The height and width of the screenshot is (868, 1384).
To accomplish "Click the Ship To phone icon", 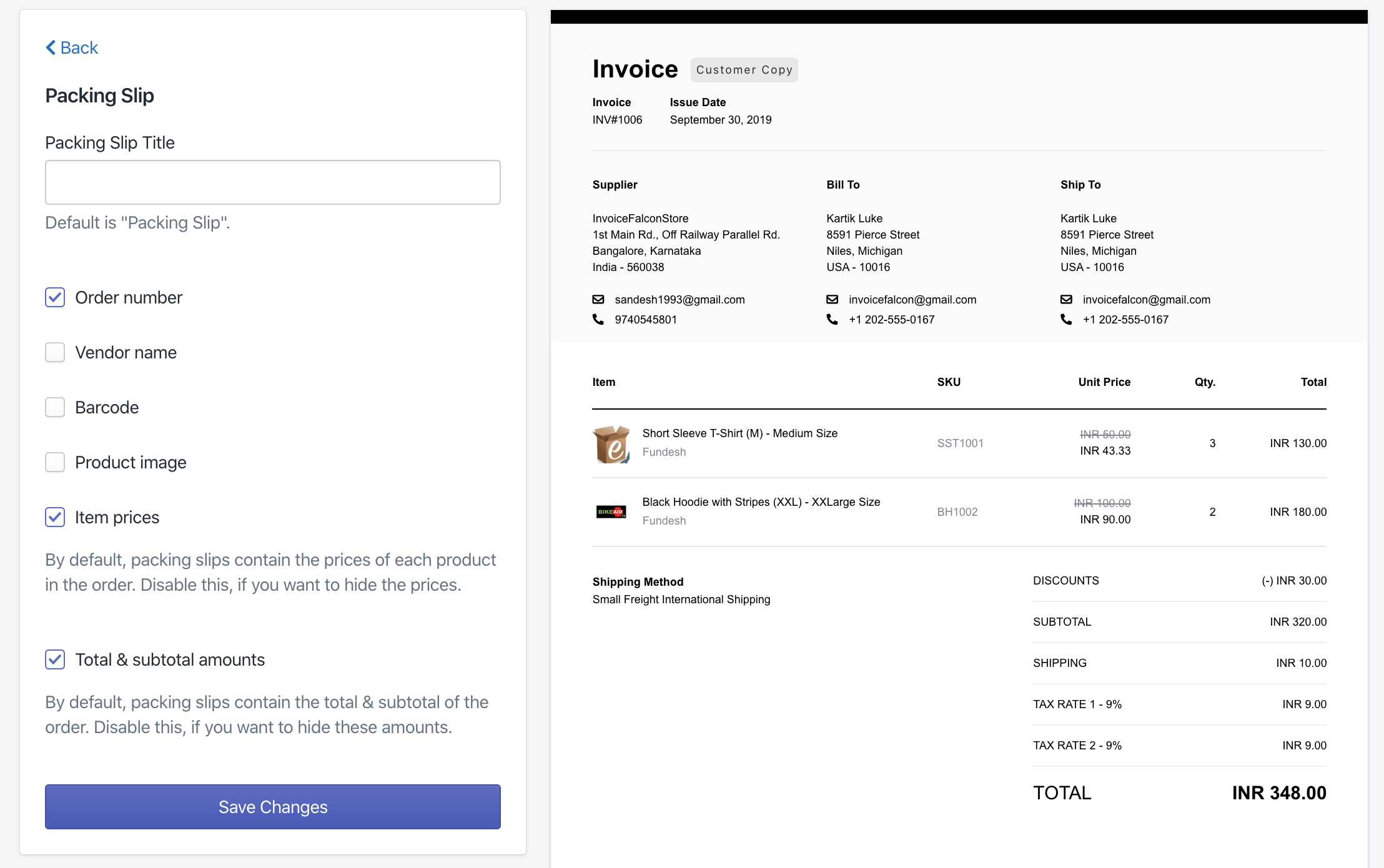I will (x=1066, y=320).
